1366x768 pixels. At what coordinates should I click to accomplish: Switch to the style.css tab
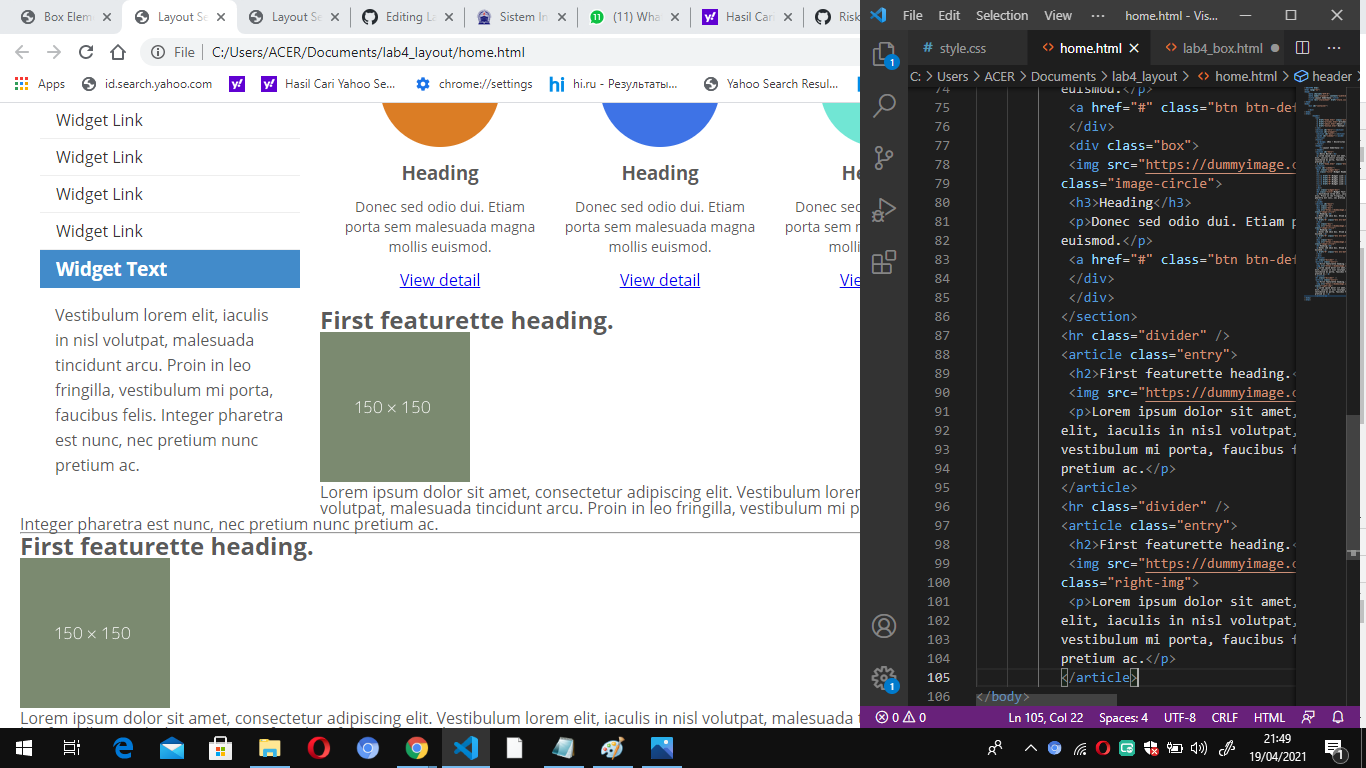tap(962, 47)
